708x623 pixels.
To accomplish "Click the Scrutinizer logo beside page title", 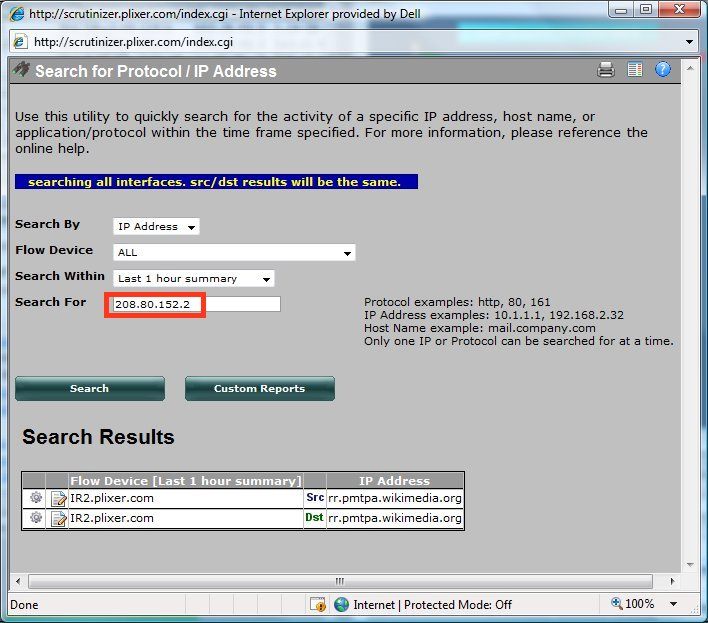I will coord(21,69).
